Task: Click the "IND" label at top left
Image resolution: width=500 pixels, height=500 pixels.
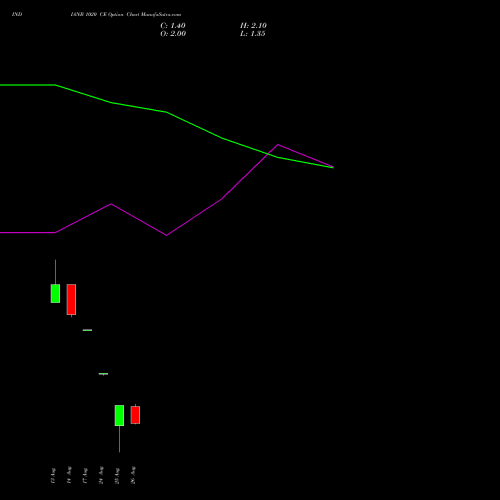Action: coord(17,14)
